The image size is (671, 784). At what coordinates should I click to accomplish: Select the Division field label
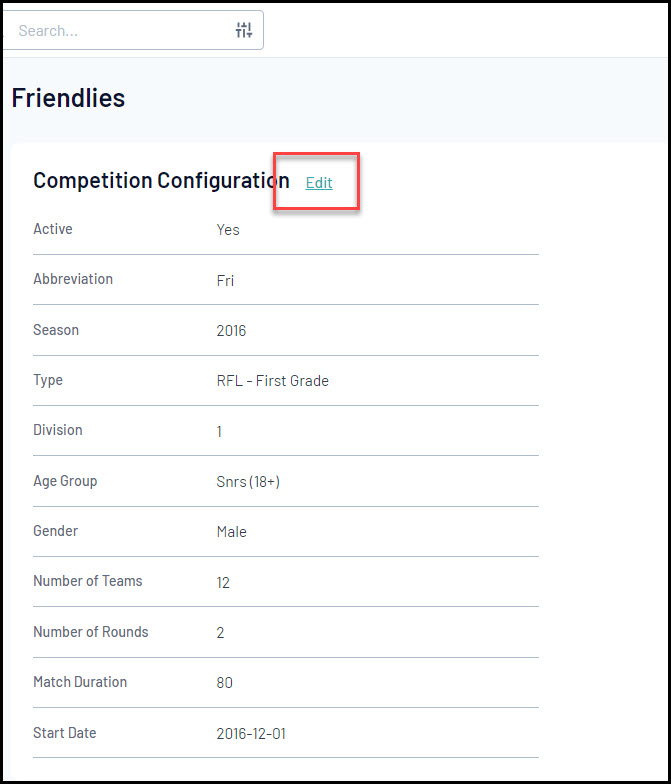click(x=58, y=430)
